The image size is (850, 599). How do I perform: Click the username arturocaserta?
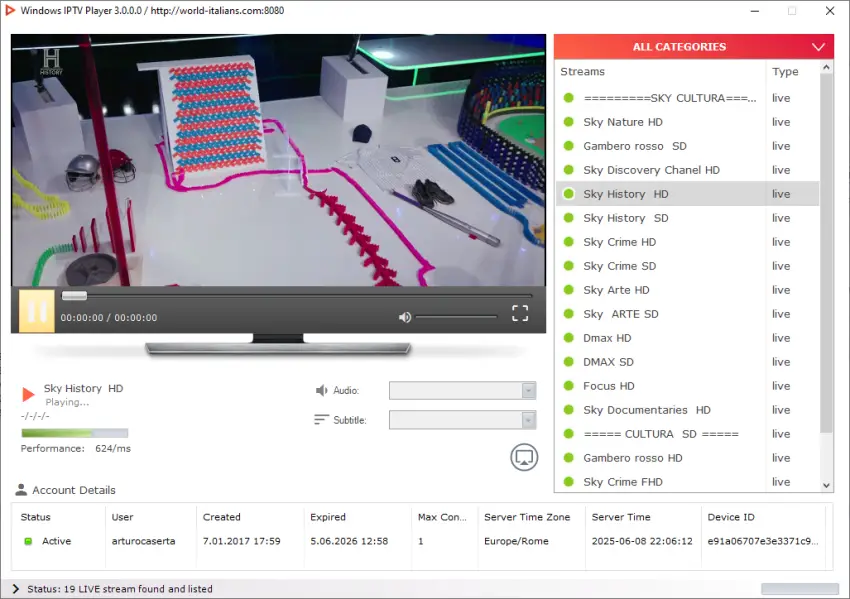[143, 541]
